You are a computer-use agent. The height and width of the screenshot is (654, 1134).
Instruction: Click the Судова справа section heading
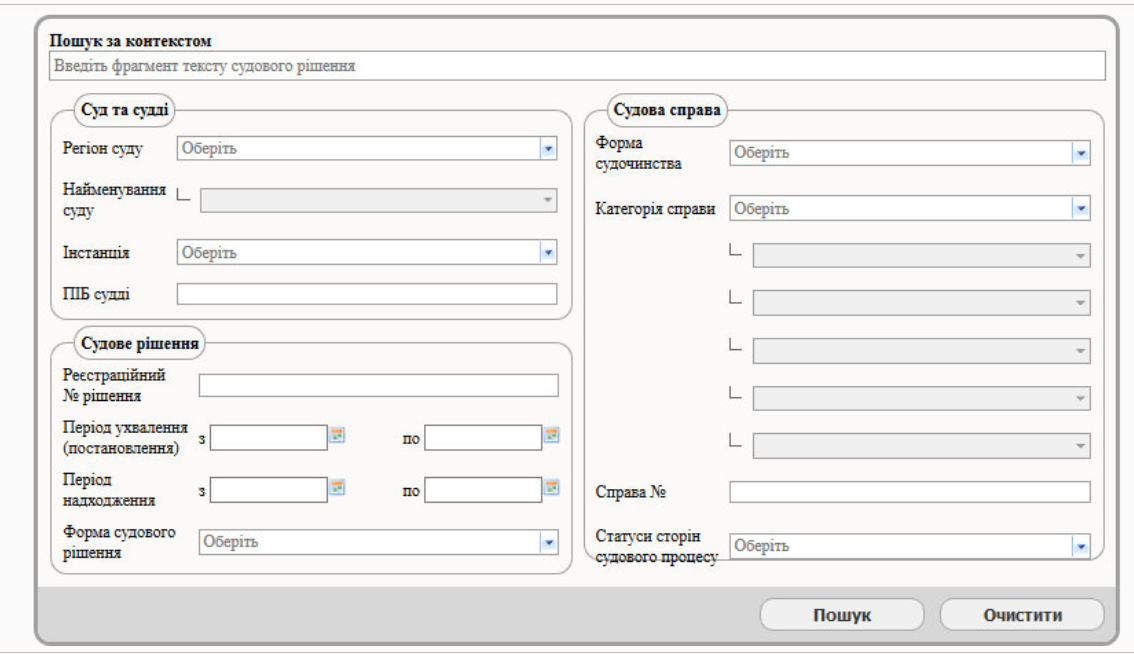(x=667, y=110)
